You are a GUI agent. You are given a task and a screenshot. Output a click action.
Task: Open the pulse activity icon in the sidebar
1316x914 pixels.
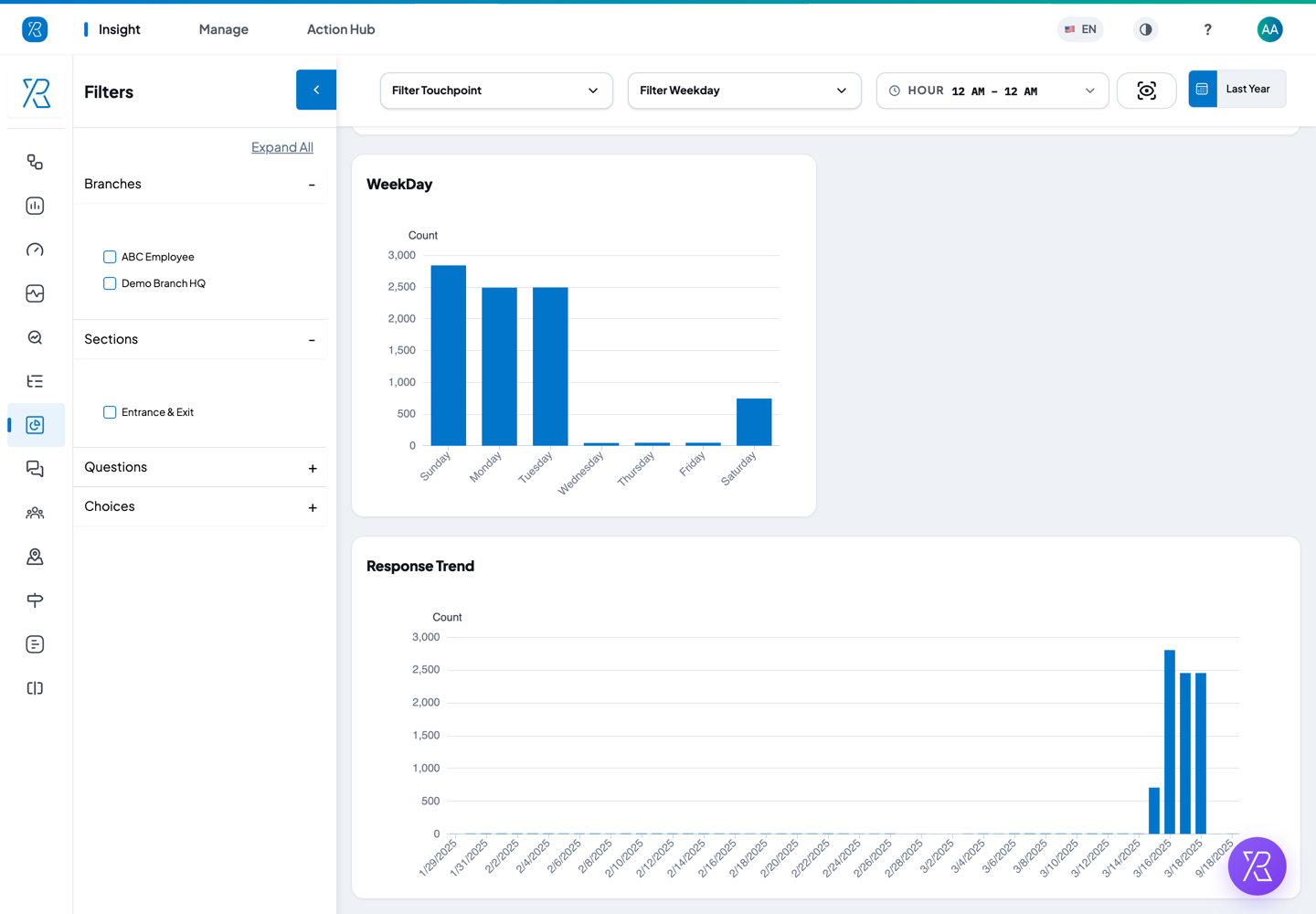click(35, 293)
